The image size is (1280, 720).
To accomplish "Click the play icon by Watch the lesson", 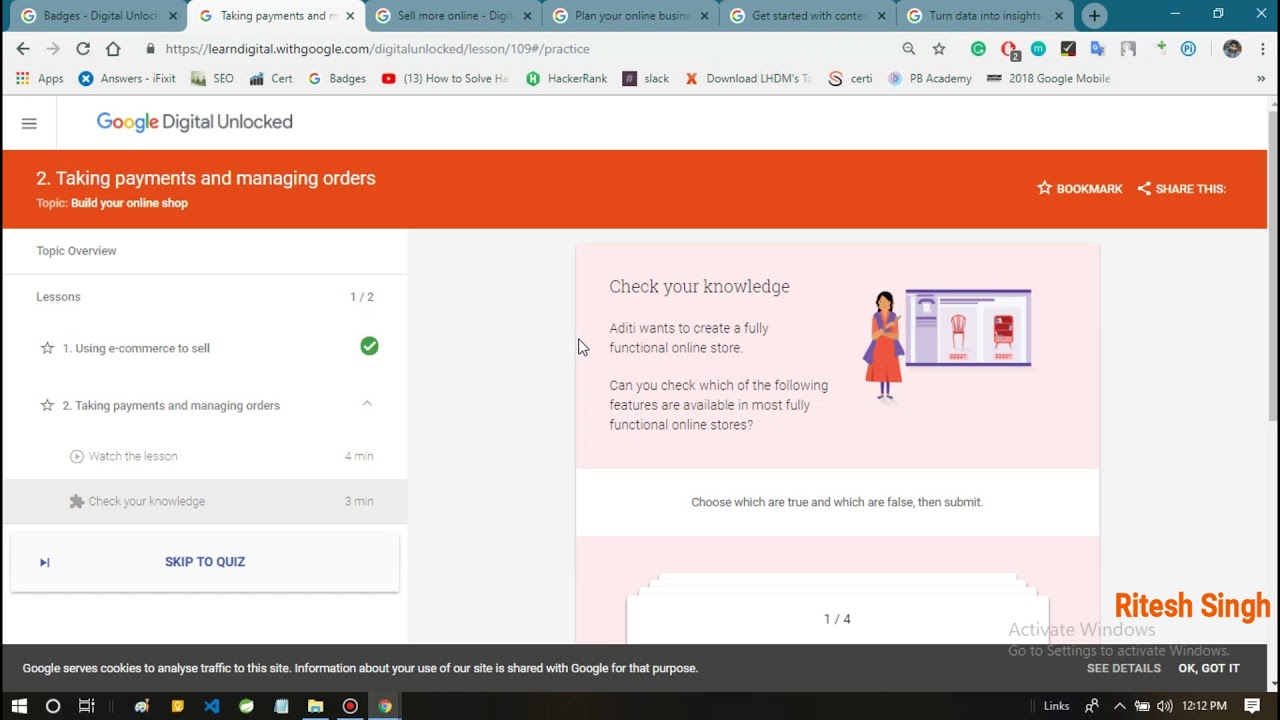I will tap(77, 456).
